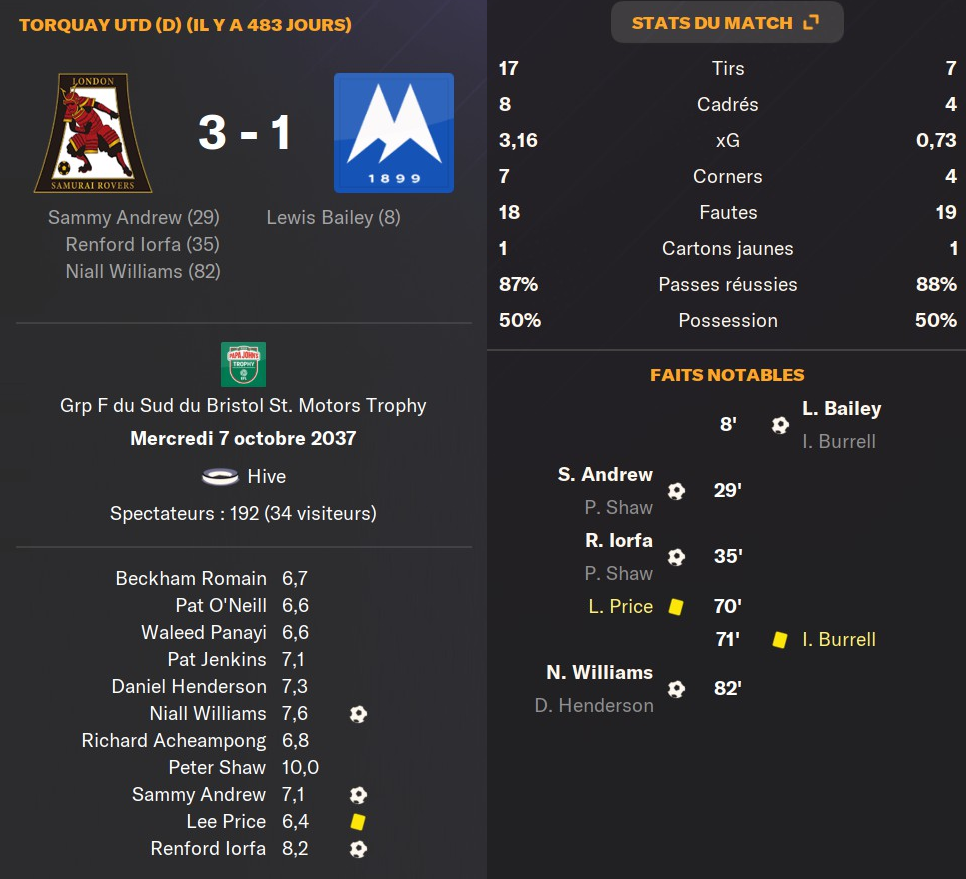Viewport: 966px width, 879px height.
Task: Click goal icon in Renford Iorfa's rating row
Action: [x=357, y=849]
